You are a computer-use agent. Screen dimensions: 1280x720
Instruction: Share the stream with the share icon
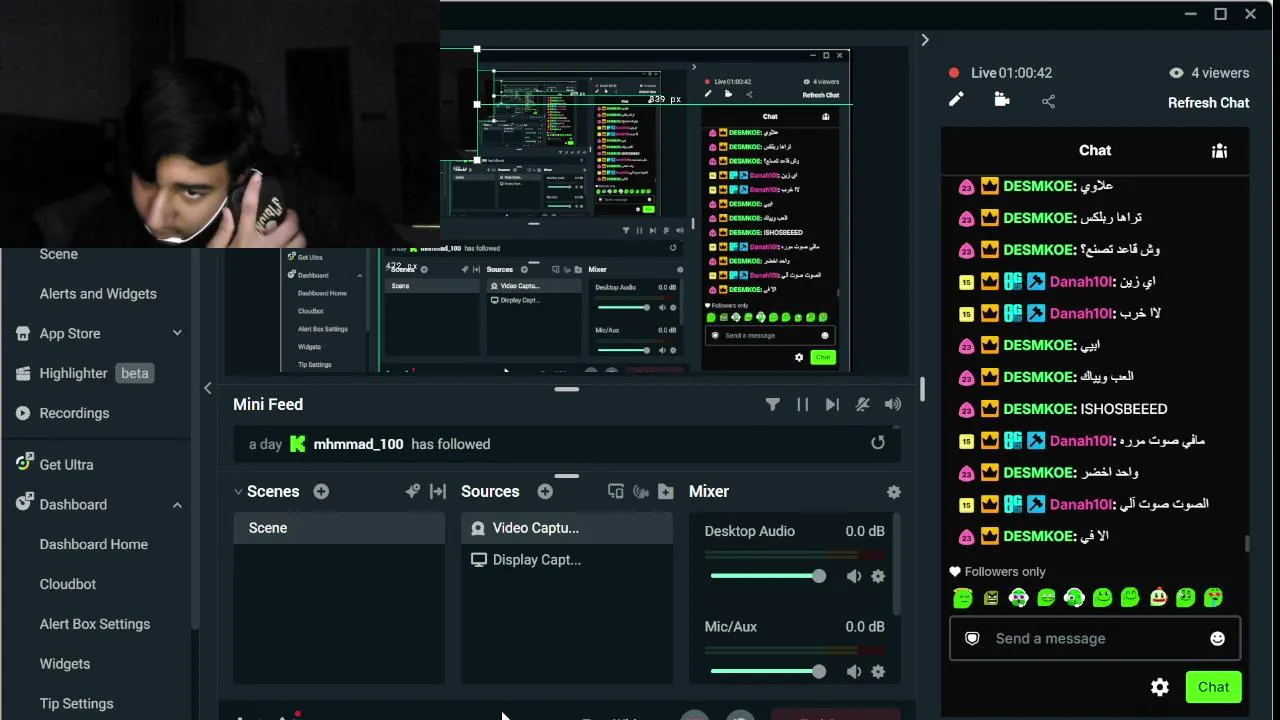pyautogui.click(x=1048, y=101)
